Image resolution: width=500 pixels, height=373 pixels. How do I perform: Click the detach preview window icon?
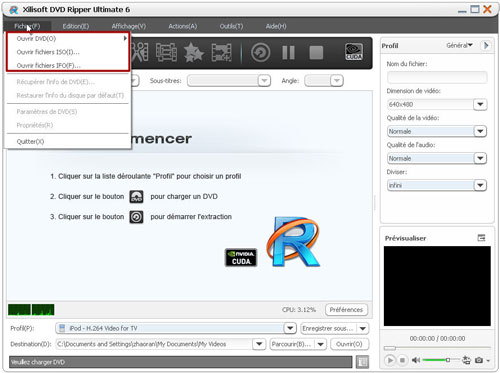click(x=481, y=238)
